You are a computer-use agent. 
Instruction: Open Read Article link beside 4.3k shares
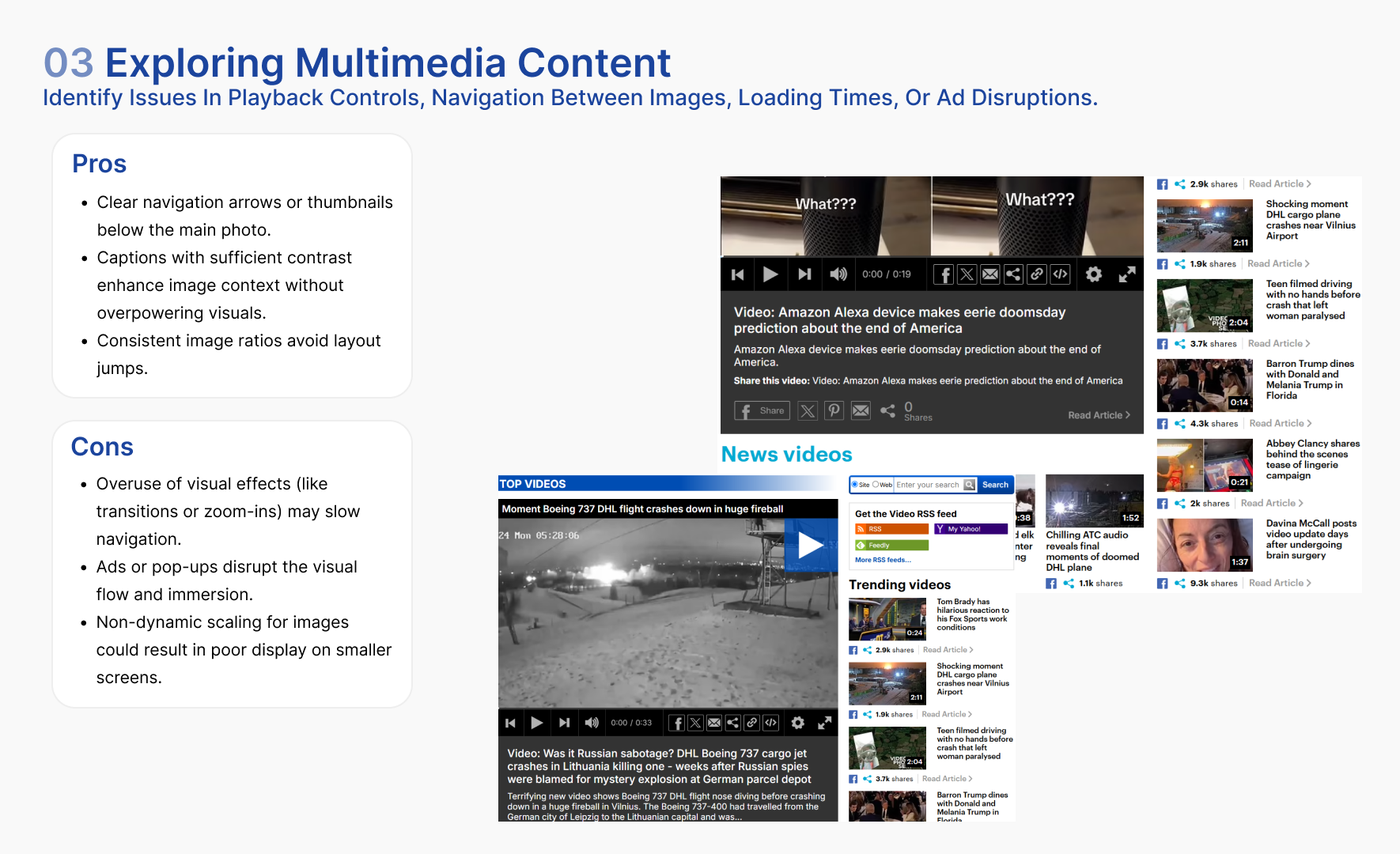pyautogui.click(x=1281, y=424)
